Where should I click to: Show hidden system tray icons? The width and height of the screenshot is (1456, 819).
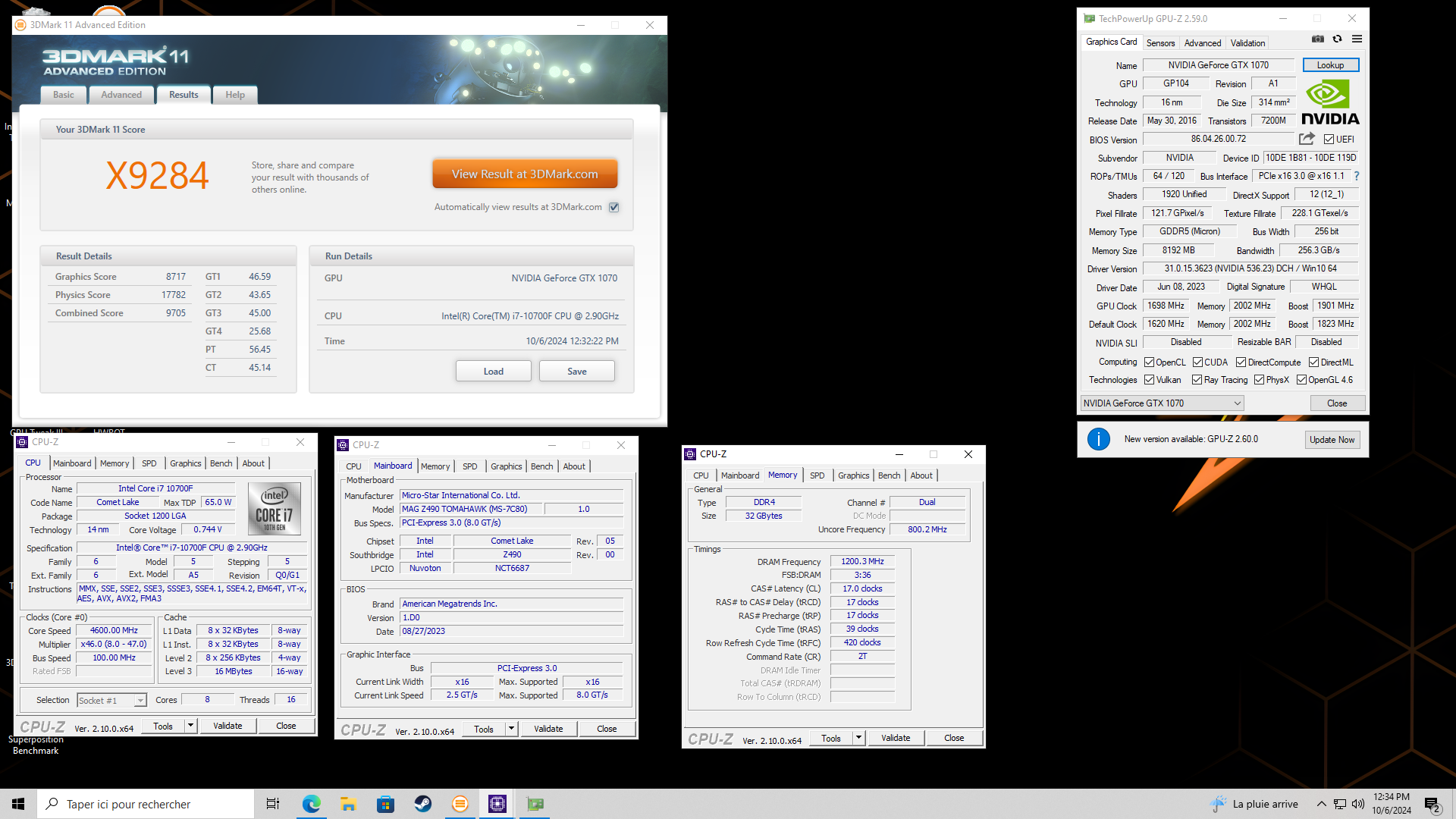[1321, 804]
